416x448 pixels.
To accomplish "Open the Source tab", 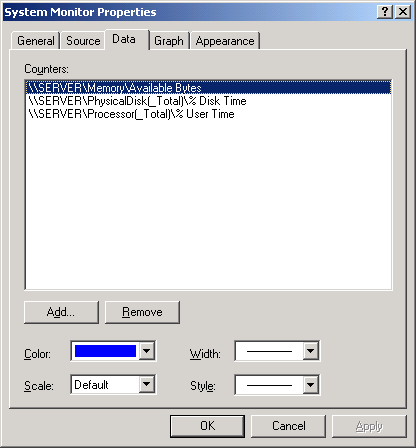I will (83, 41).
